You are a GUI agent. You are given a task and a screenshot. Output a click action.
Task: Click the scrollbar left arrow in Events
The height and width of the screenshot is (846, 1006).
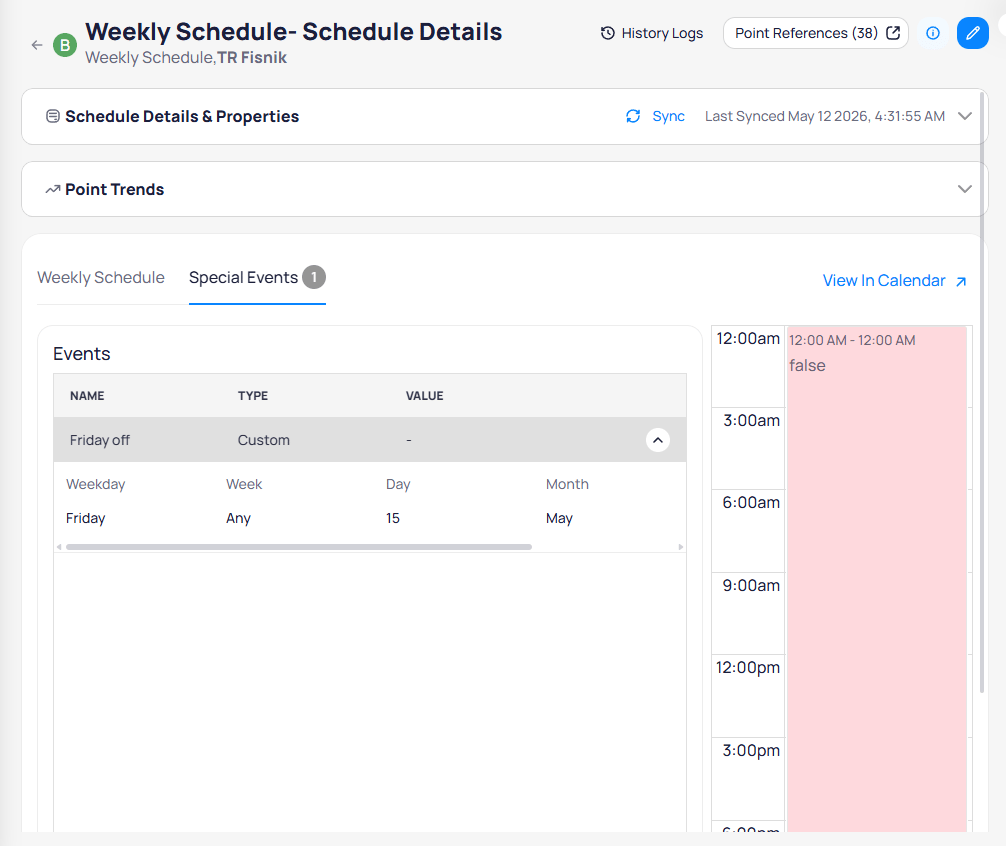tap(59, 547)
